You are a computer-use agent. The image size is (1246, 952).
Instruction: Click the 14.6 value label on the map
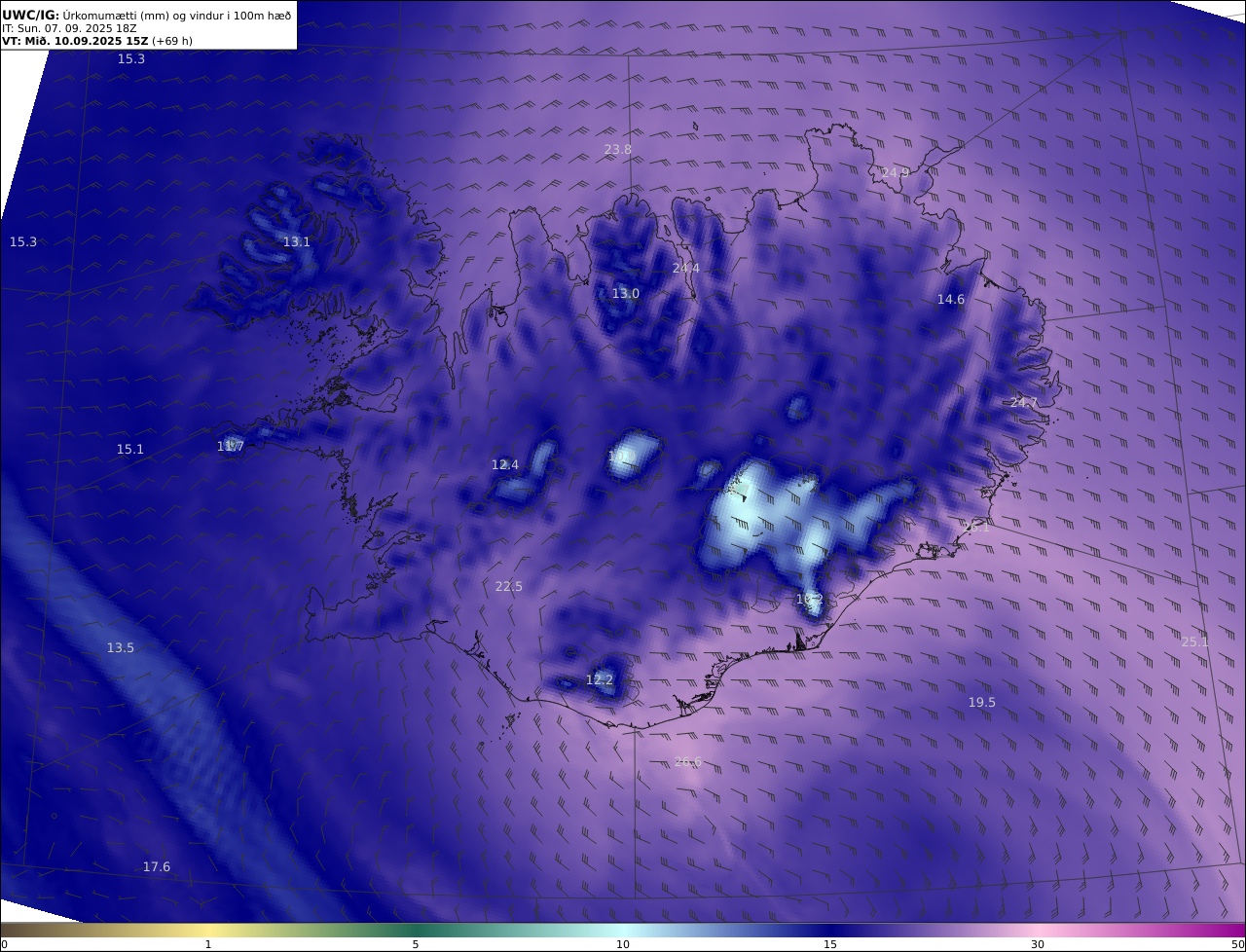click(951, 299)
